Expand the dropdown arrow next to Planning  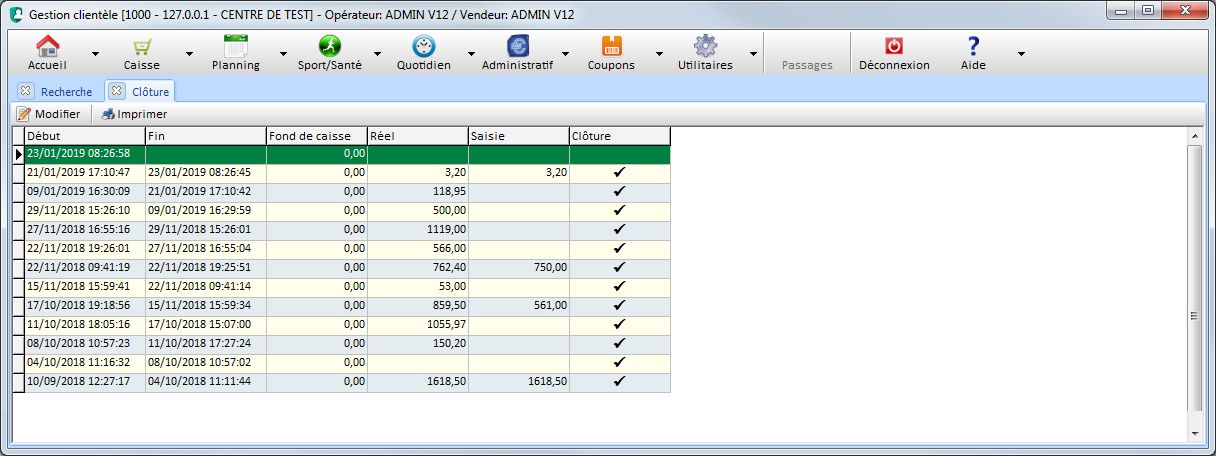tap(283, 54)
